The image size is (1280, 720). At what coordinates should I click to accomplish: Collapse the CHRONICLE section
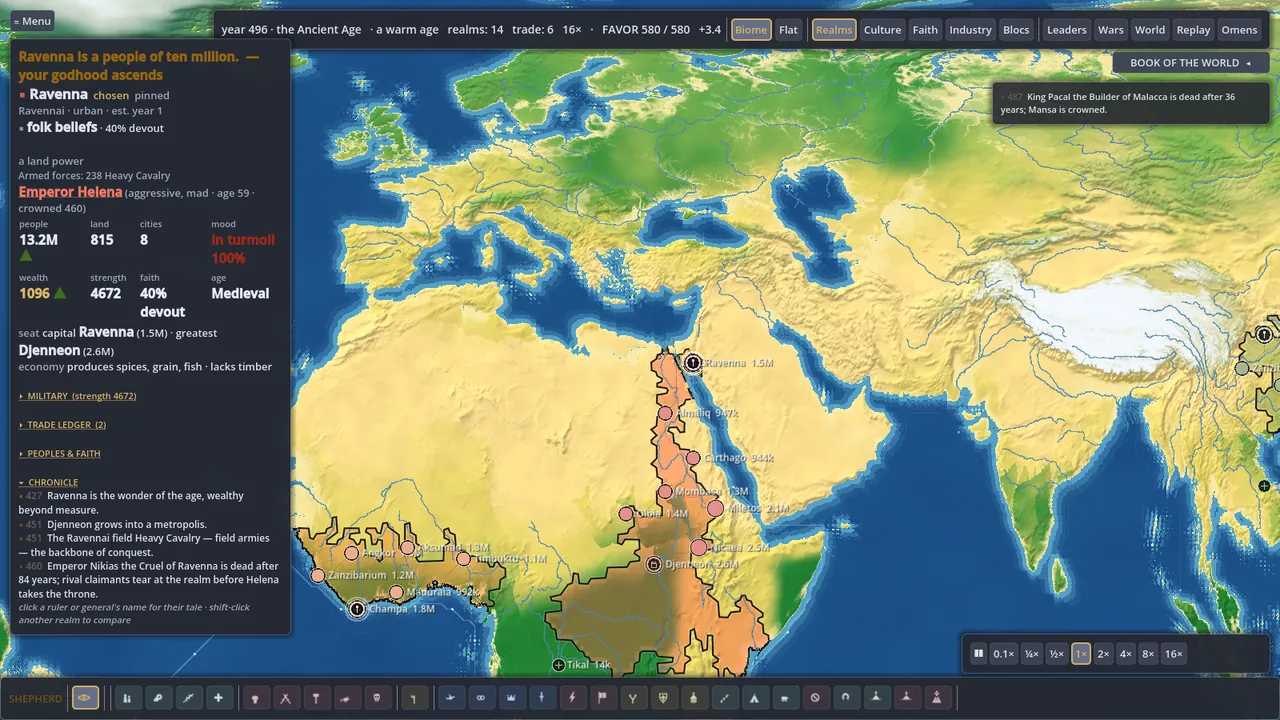click(x=48, y=483)
